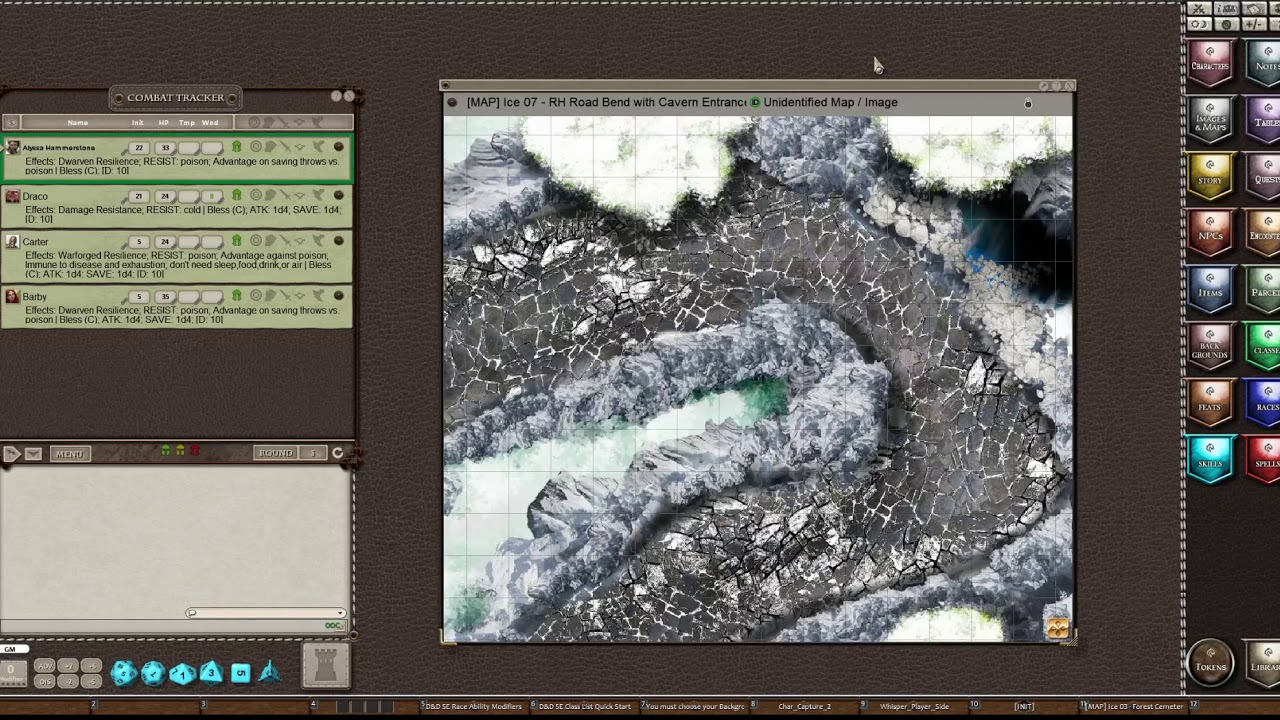1280x720 pixels.
Task: Click Carter's portrait in the combat tracker
Action: point(12,241)
